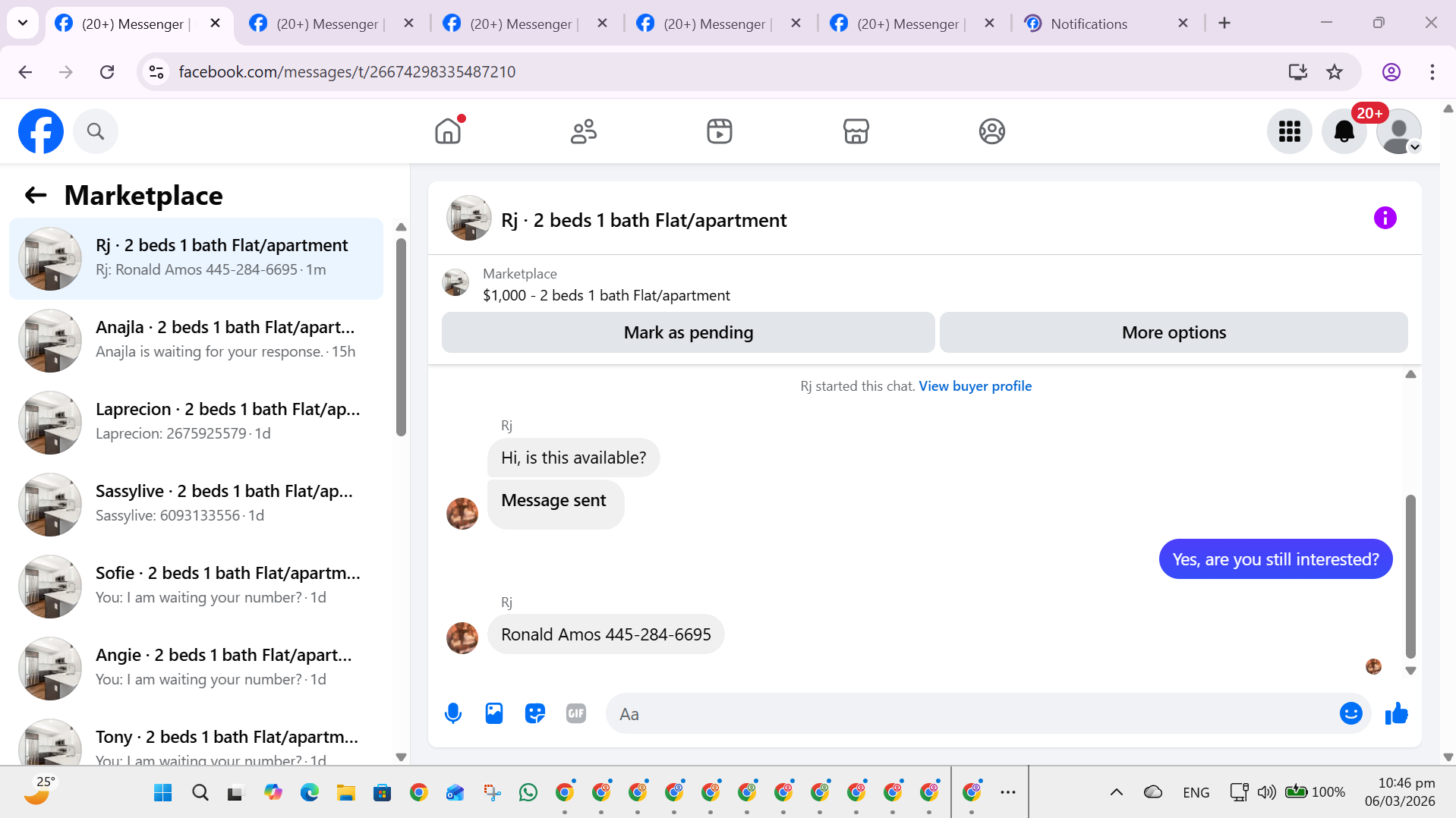
Task: Record a voice clip with microphone icon
Action: coord(453,714)
